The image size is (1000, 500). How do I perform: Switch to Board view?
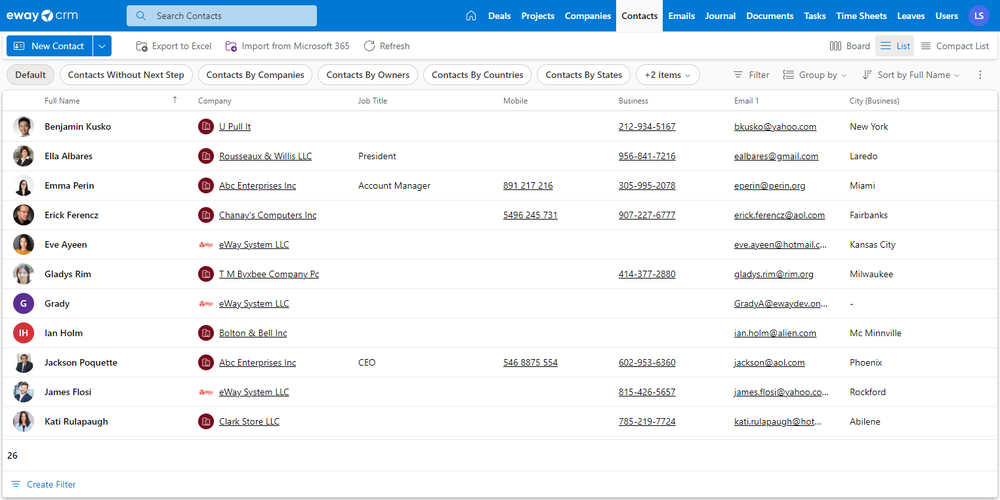[x=849, y=46]
